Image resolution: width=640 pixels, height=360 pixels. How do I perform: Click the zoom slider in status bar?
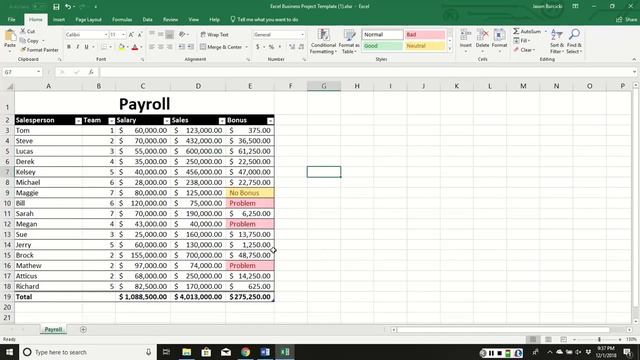click(x=599, y=340)
